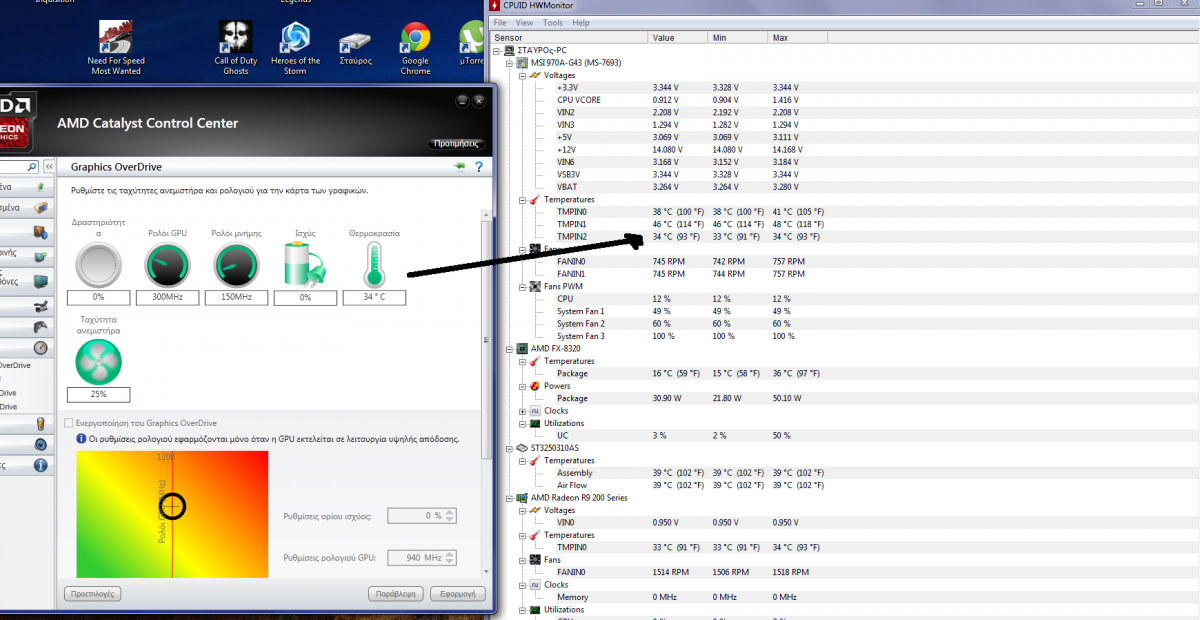Image resolution: width=1200 pixels, height=620 pixels.
Task: Click the fan icon beside Fans PWM
Action: [x=536, y=286]
